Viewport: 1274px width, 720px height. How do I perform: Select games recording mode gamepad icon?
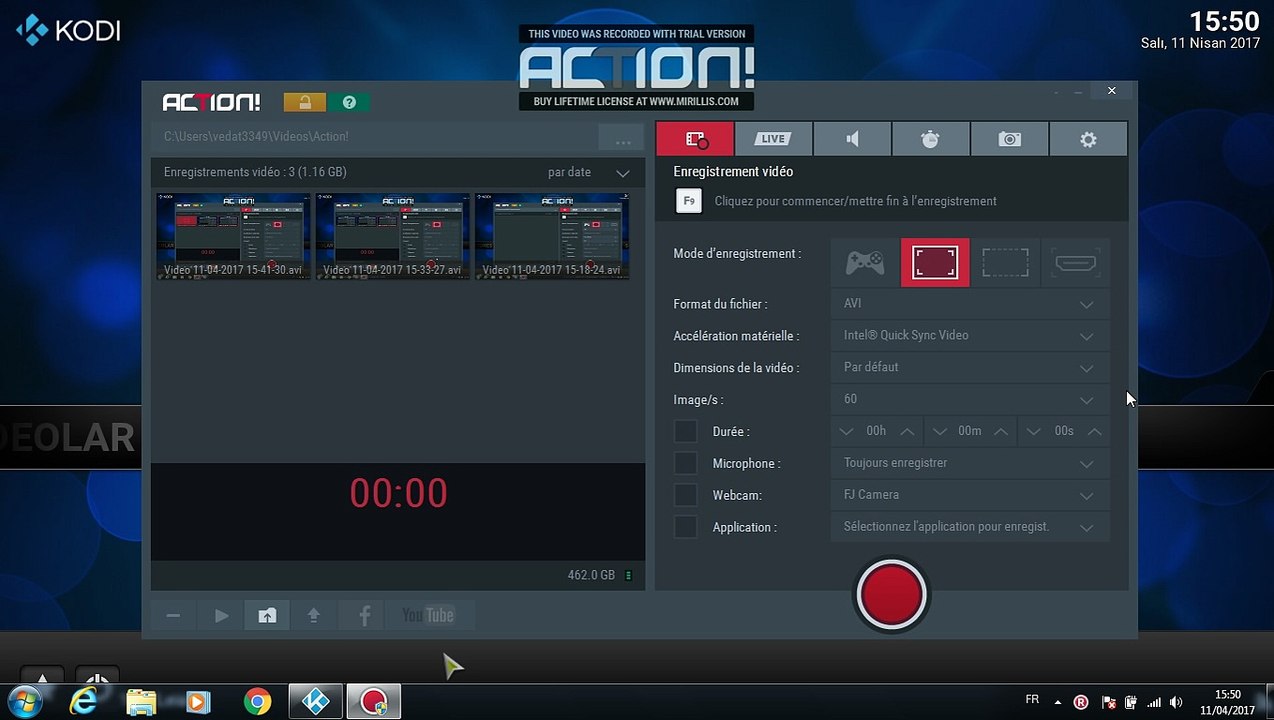pyautogui.click(x=865, y=263)
